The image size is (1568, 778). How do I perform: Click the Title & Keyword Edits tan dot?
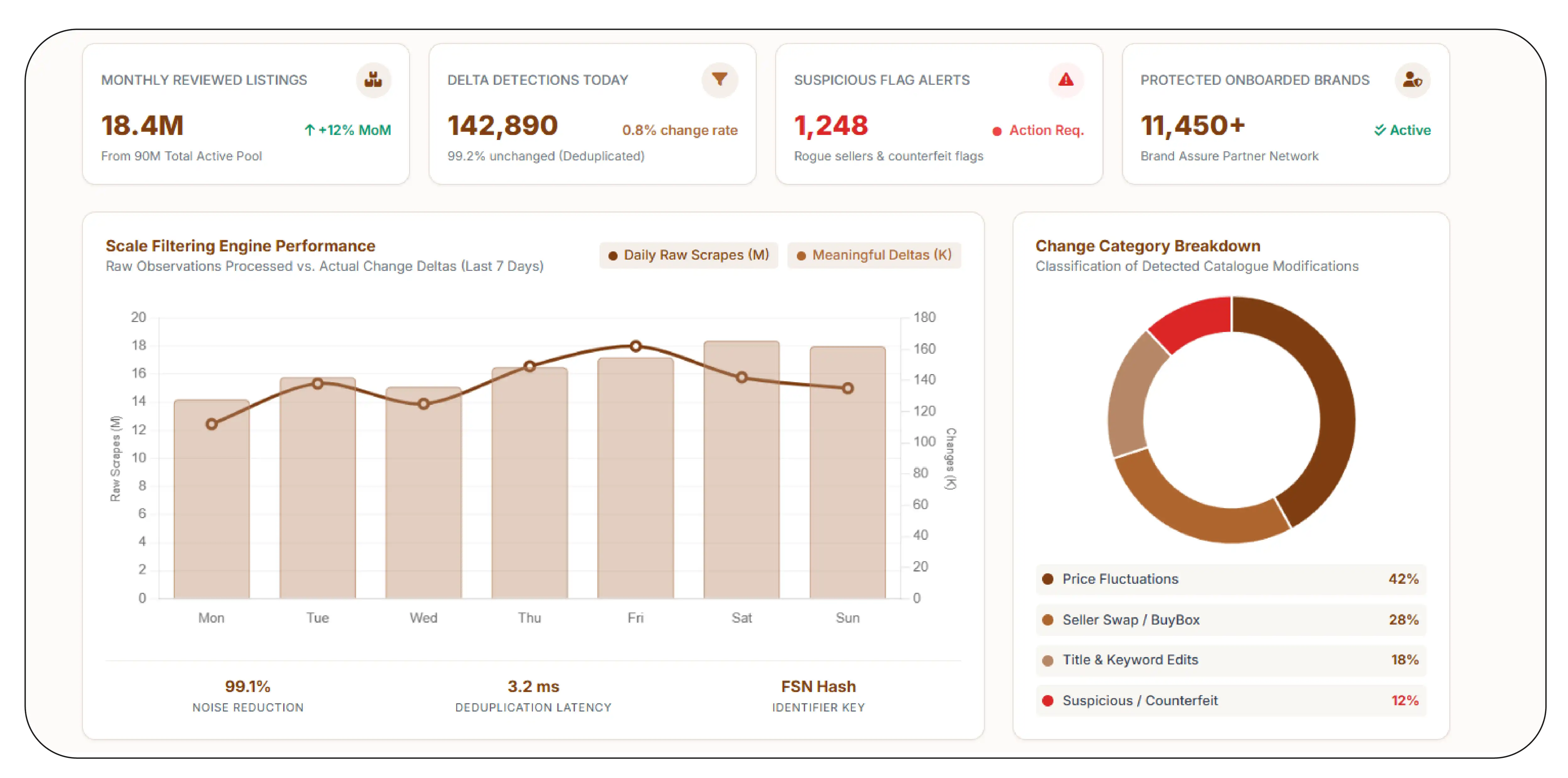pyautogui.click(x=1047, y=661)
